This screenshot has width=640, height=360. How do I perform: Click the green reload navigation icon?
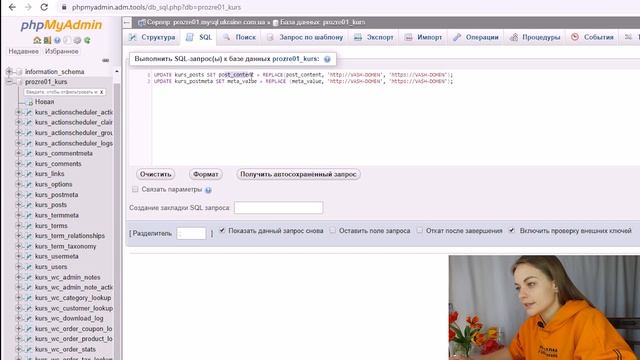(x=87, y=40)
